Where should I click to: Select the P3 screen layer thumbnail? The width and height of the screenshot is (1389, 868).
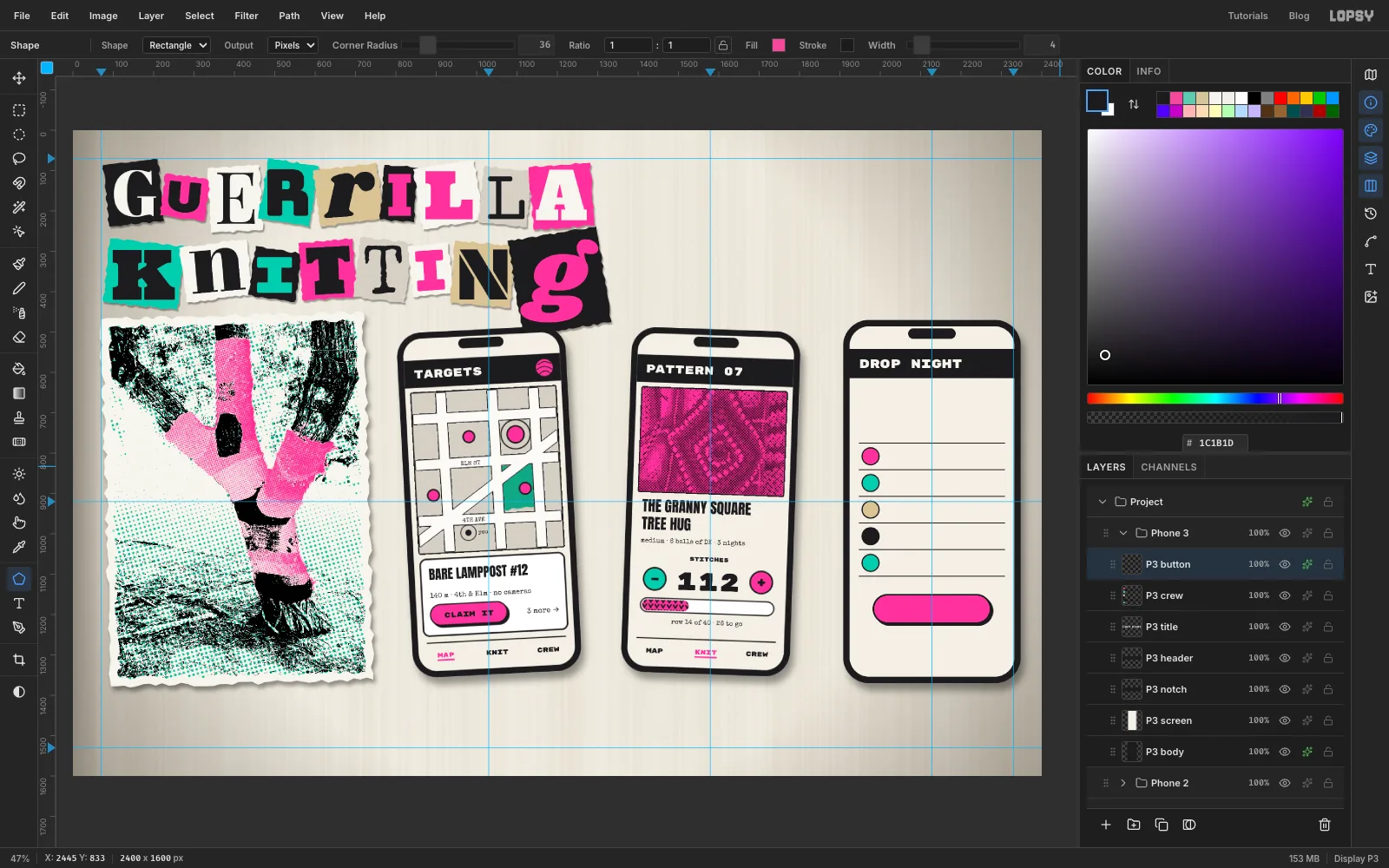[x=1132, y=720]
